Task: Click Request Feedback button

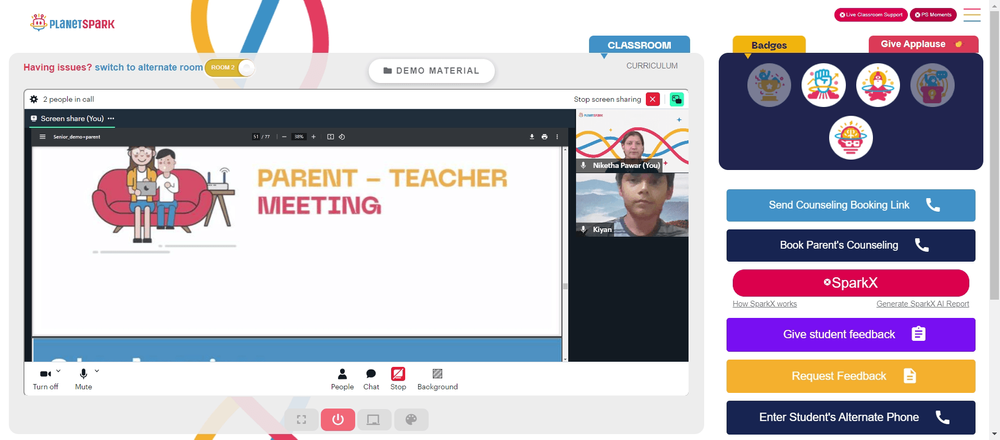Action: [x=851, y=376]
